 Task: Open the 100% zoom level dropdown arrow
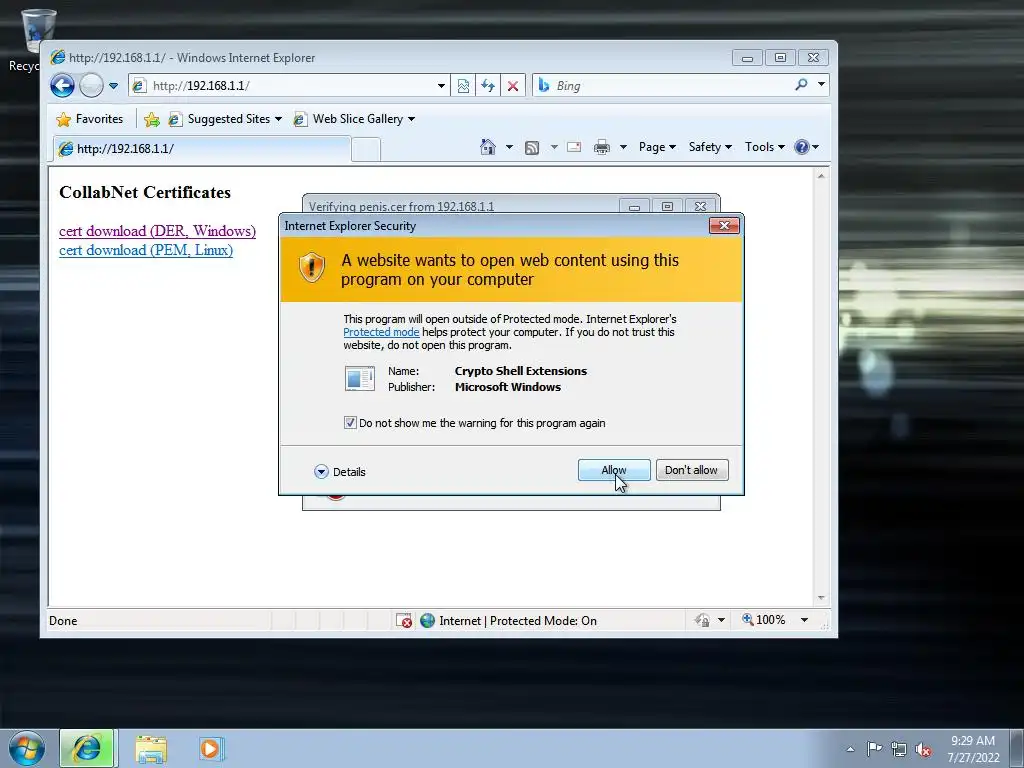pos(805,620)
